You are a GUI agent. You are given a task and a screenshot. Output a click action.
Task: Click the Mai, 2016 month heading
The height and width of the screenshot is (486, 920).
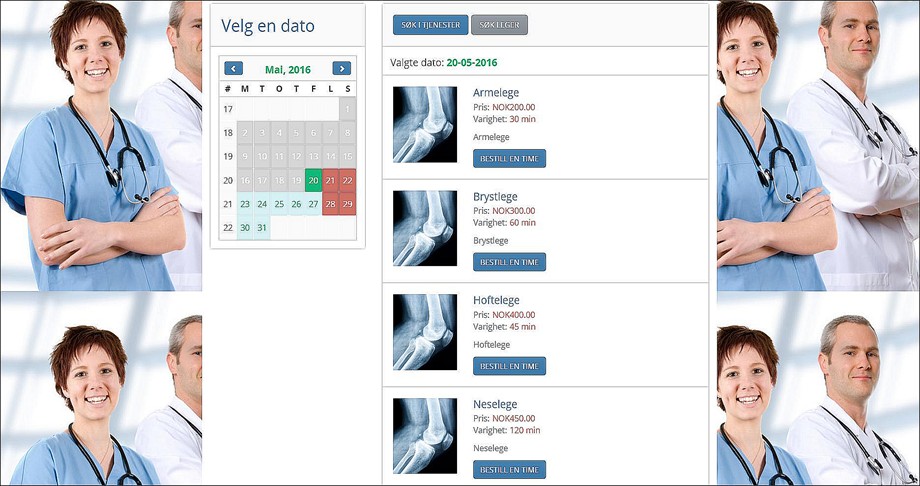287,69
